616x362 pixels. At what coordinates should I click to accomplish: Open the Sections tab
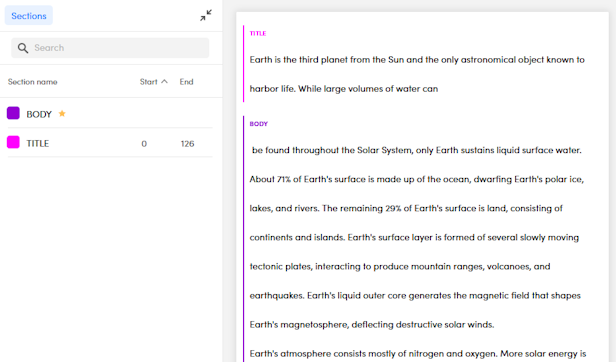coord(29,16)
